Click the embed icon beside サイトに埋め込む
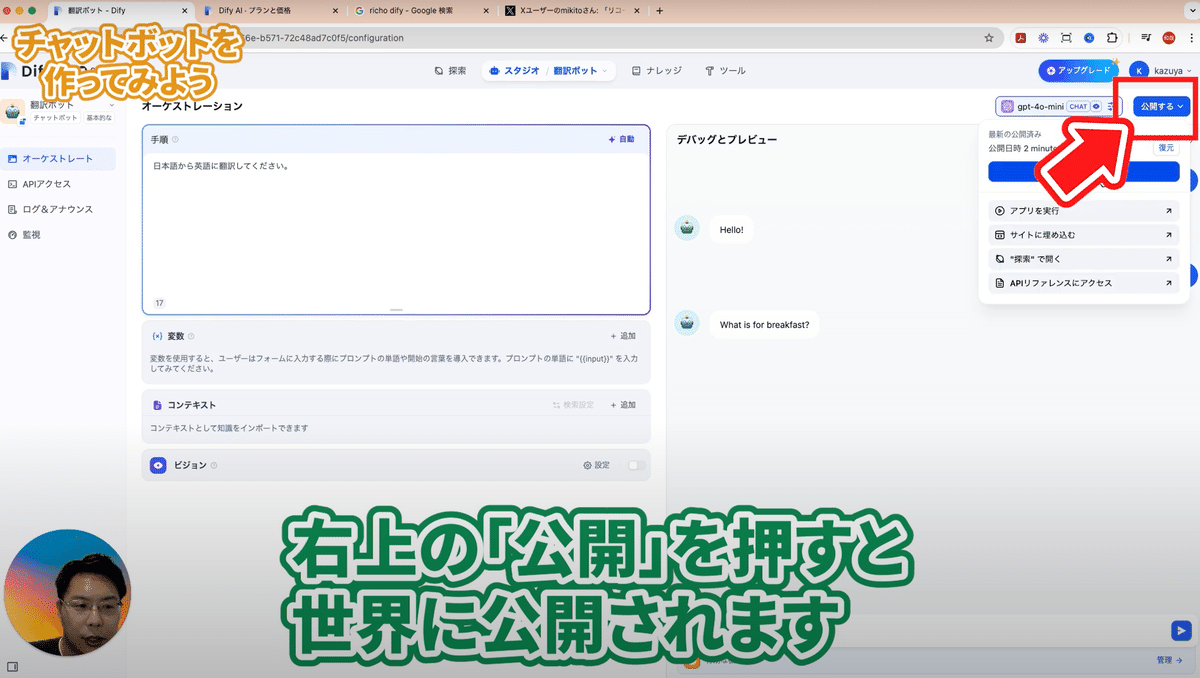Viewport: 1200px width, 678px height. pyautogui.click(x=1000, y=235)
